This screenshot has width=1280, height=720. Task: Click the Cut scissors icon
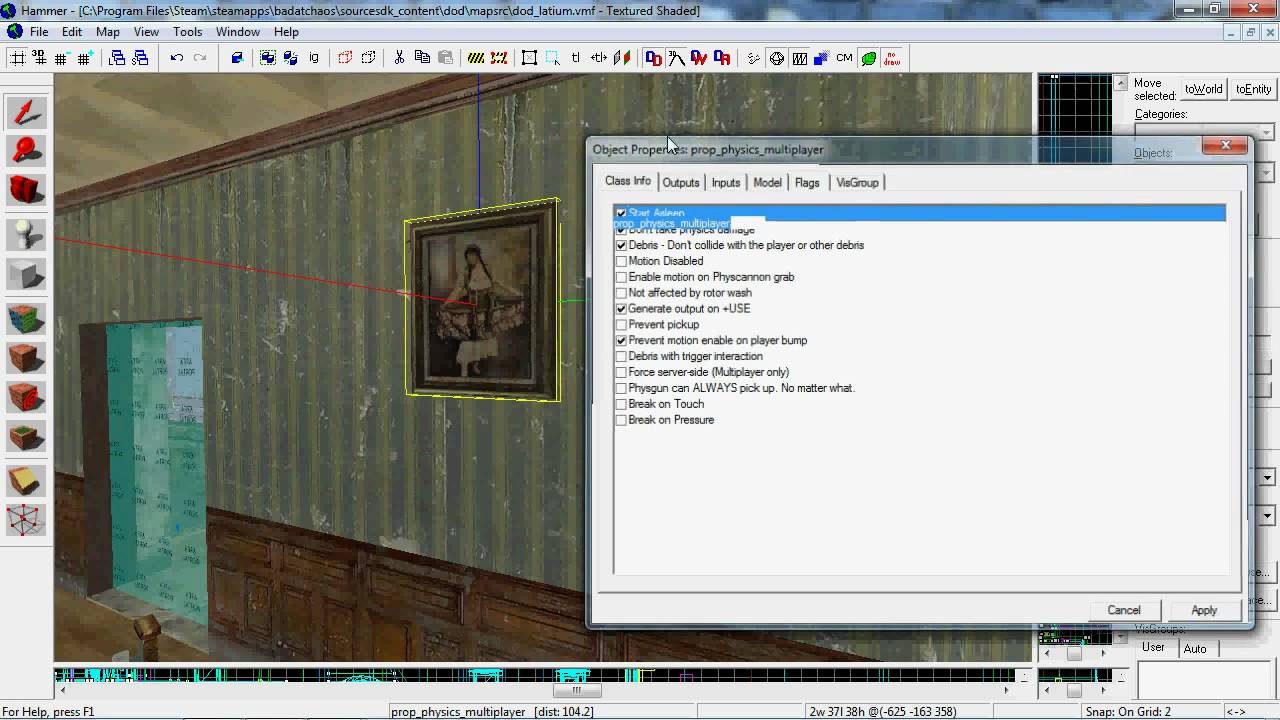click(x=399, y=58)
